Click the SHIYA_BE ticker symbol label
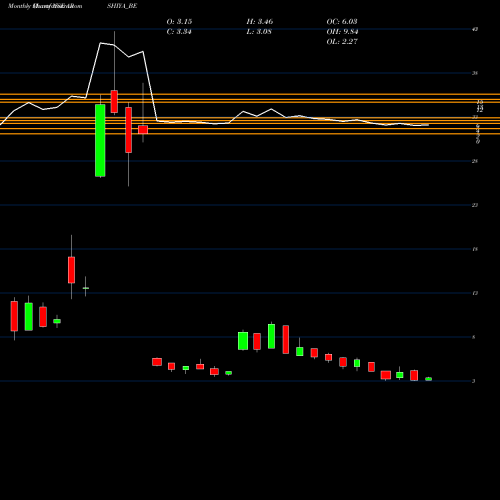Viewport: 500px width, 500px height. (x=122, y=6)
